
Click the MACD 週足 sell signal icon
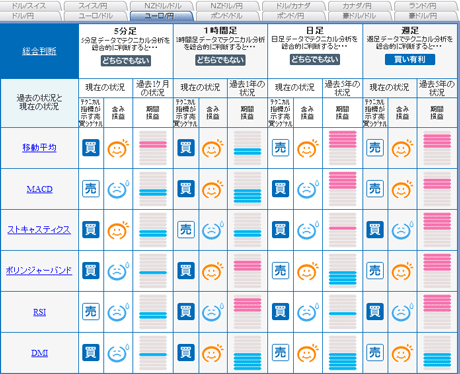click(375, 189)
